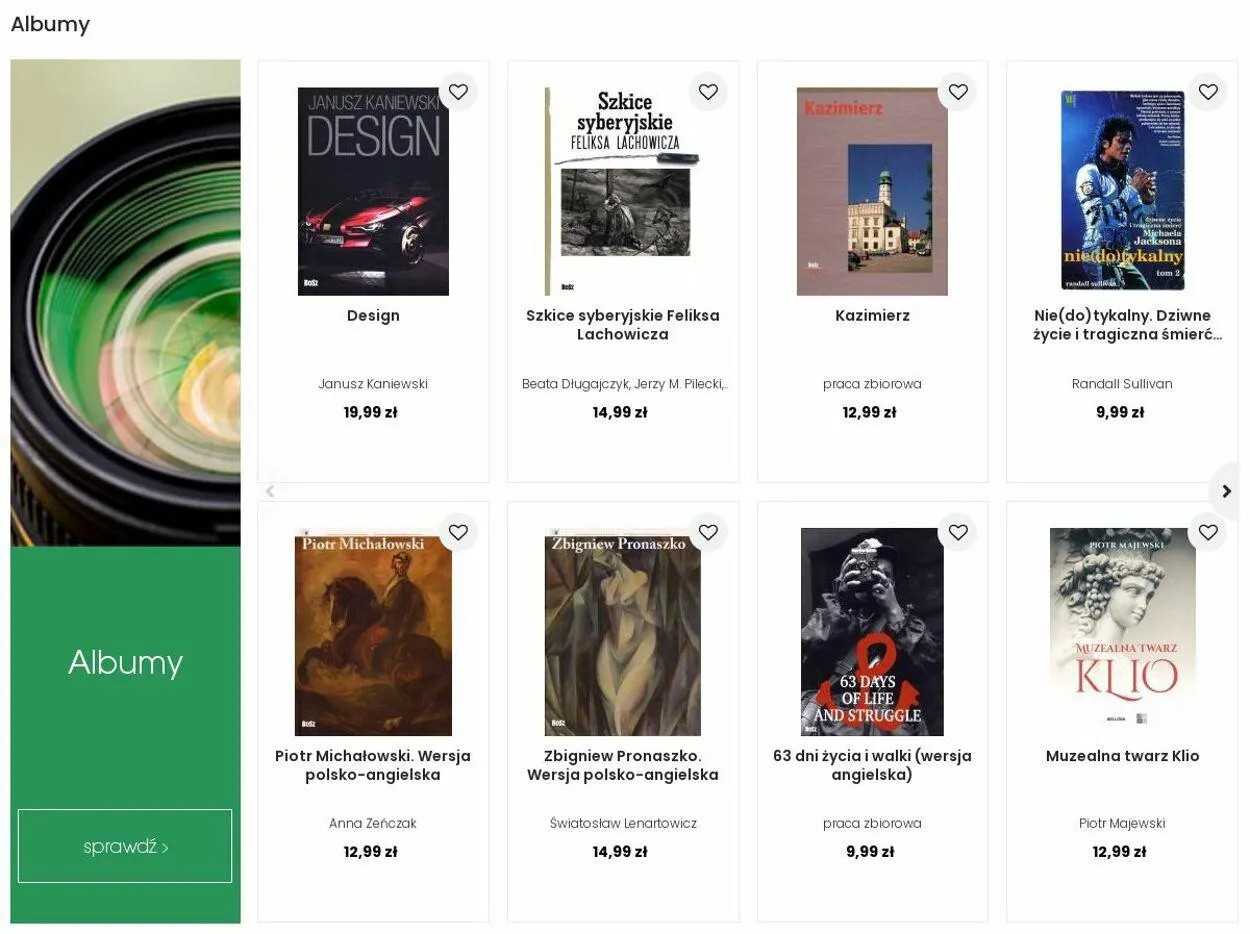Viewport: 1250px width, 934px height.
Task: Open author link Randall Sullivan
Action: click(1122, 384)
